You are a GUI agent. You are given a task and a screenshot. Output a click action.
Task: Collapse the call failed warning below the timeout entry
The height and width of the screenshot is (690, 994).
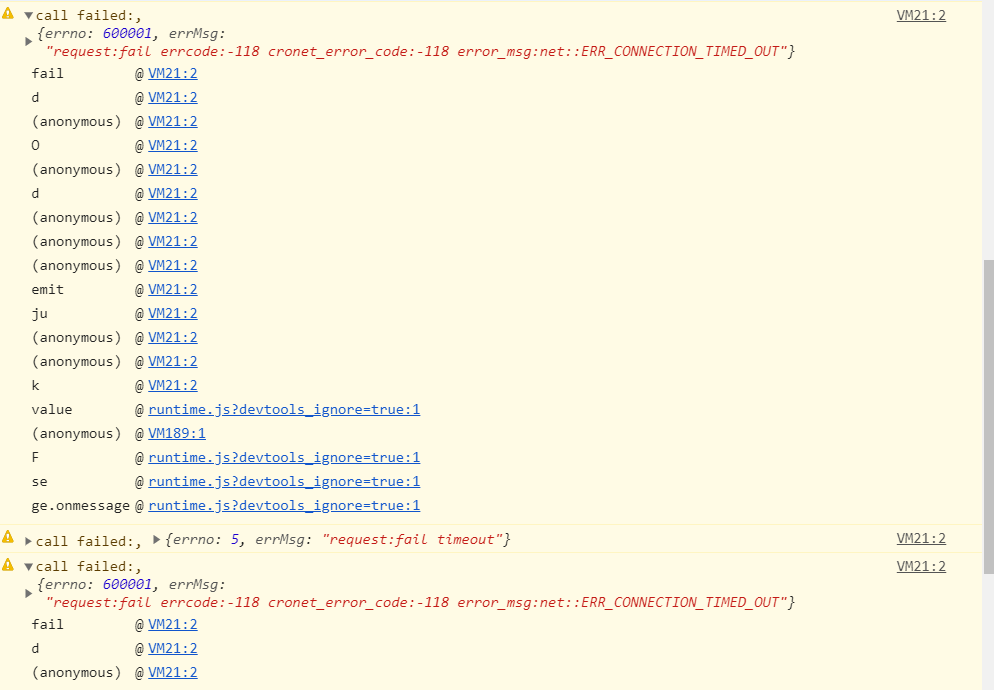coord(29,567)
